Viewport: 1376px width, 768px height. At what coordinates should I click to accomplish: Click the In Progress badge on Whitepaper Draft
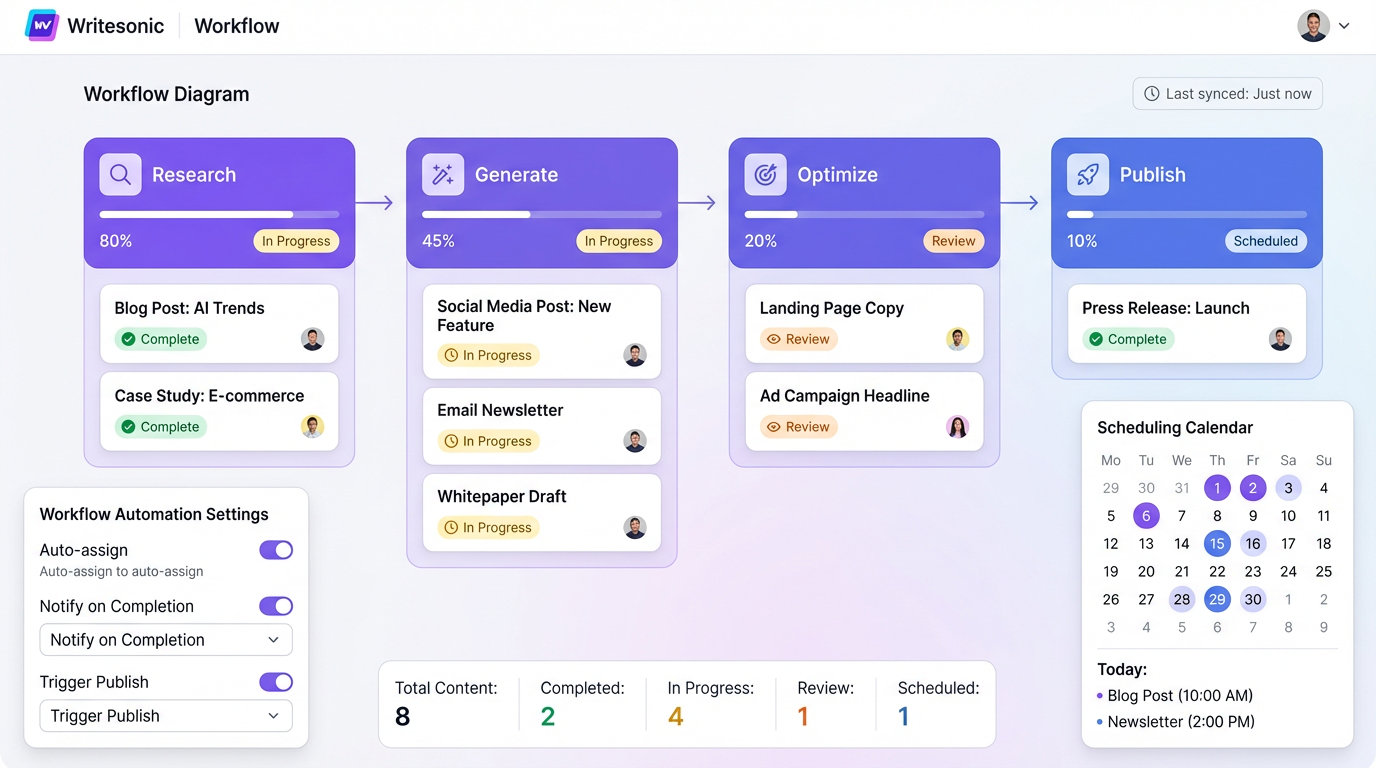(x=488, y=527)
